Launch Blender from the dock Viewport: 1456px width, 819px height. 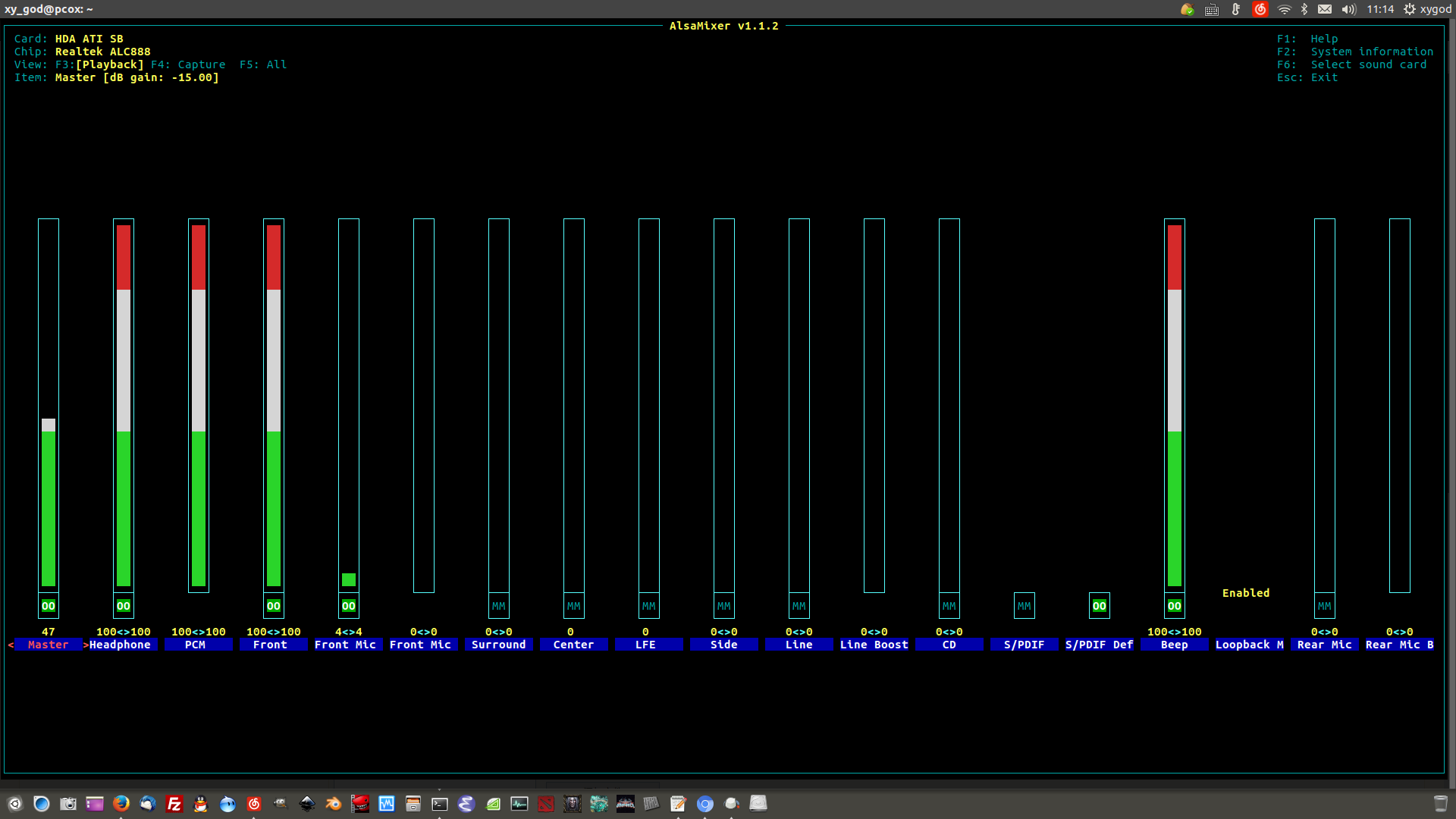pos(334,803)
